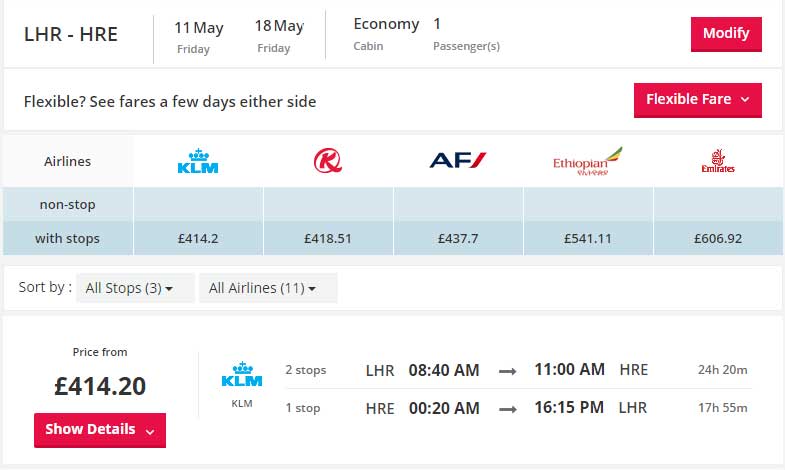Viewport: 785px width, 470px height.
Task: Select Emirates fare £606.92
Action: [x=718, y=238]
